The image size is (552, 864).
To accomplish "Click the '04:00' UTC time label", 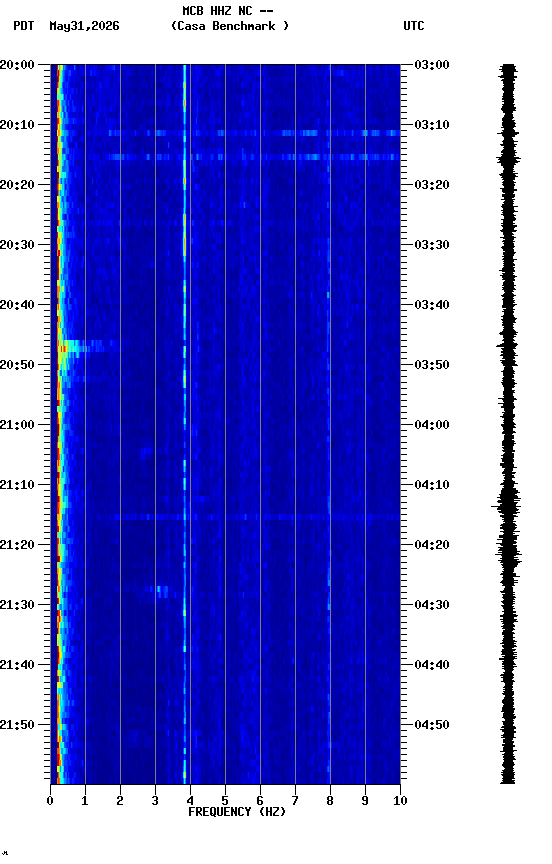I will [x=432, y=425].
